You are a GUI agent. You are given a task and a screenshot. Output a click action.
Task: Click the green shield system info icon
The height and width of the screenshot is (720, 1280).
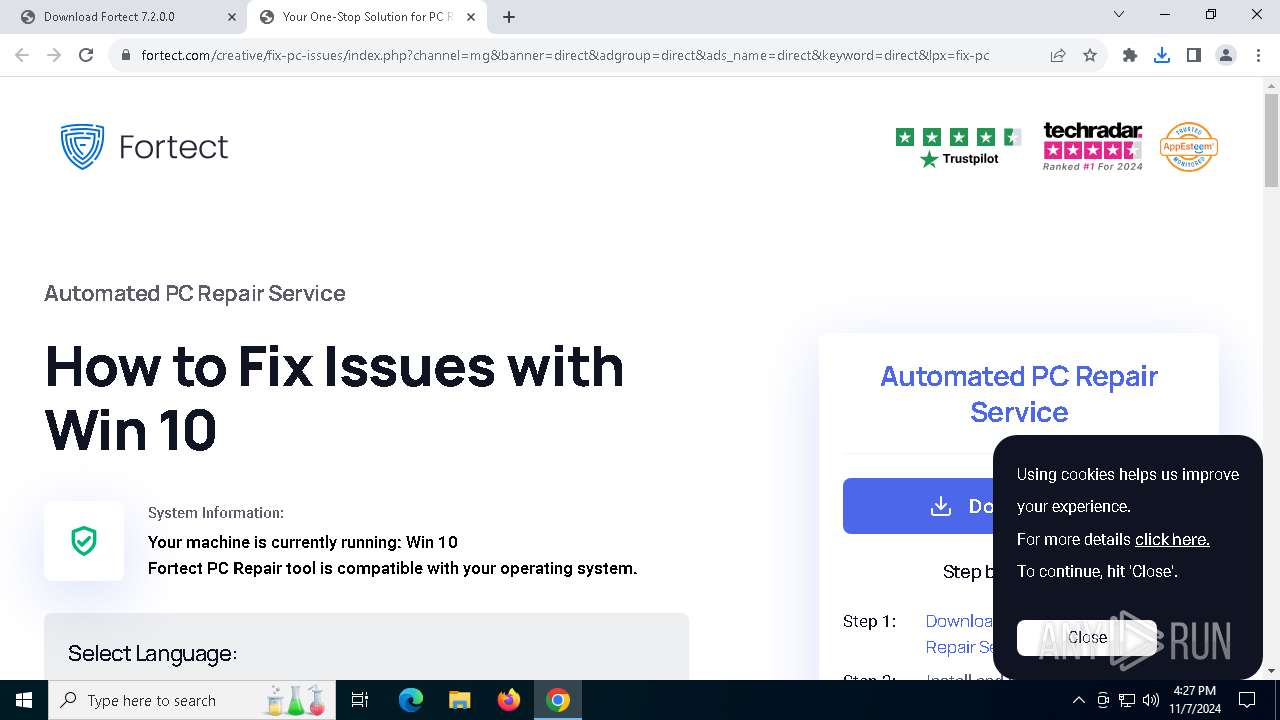(x=84, y=541)
